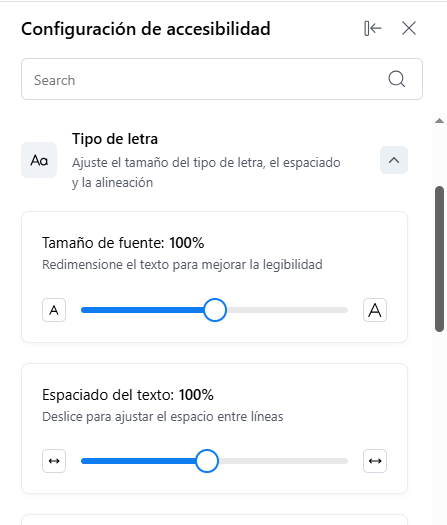Collapse the Tipo de letra section chevron

coord(394,160)
